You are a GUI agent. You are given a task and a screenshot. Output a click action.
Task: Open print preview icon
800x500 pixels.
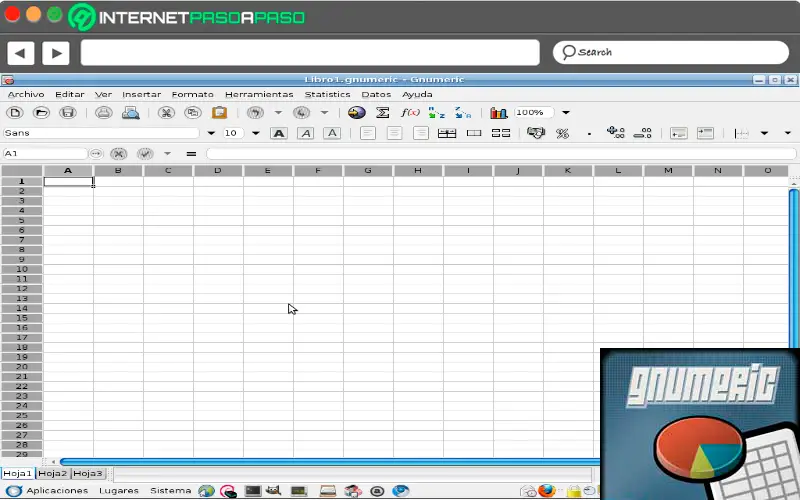pos(131,113)
